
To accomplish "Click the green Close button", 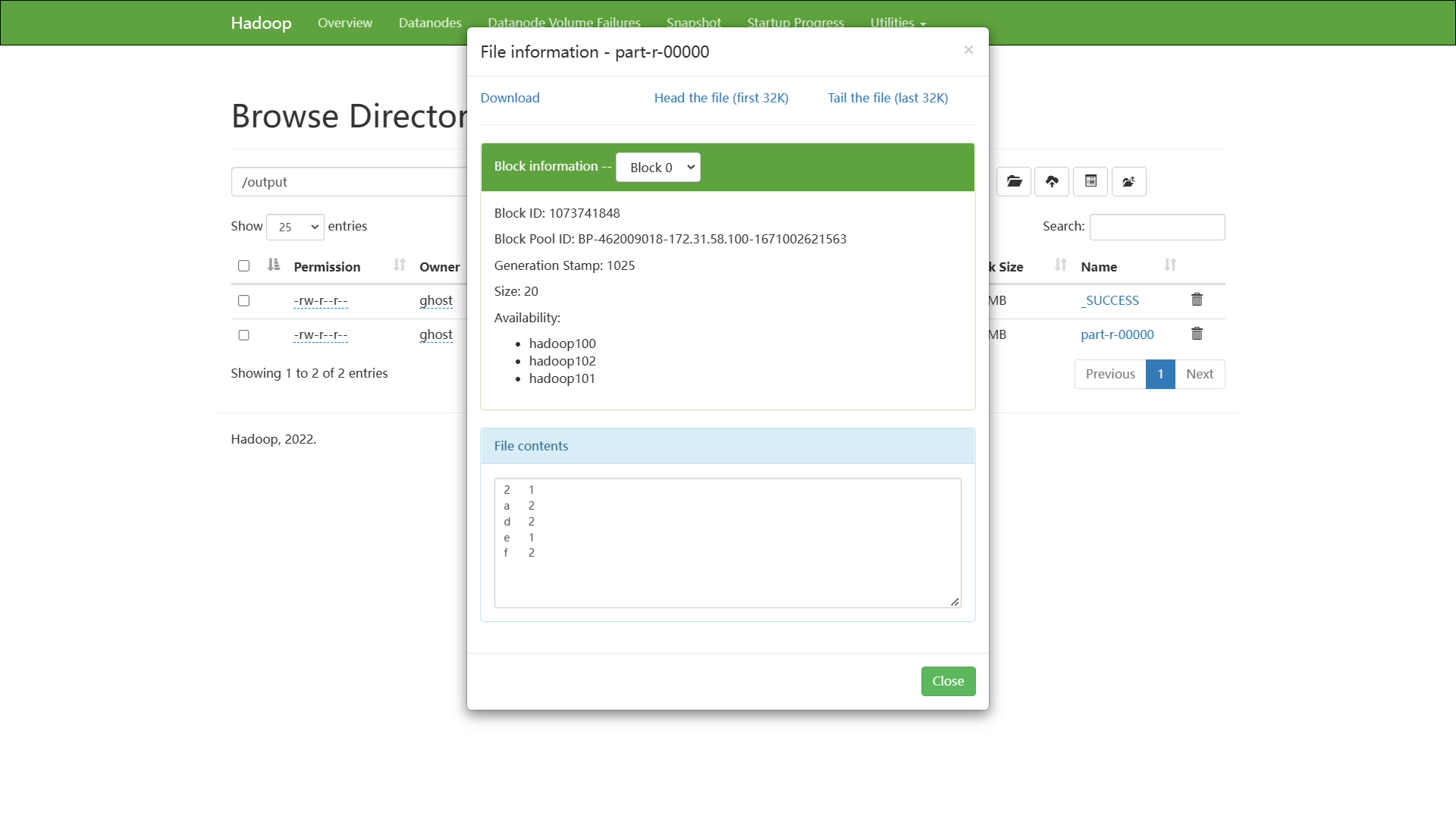I will point(948,681).
